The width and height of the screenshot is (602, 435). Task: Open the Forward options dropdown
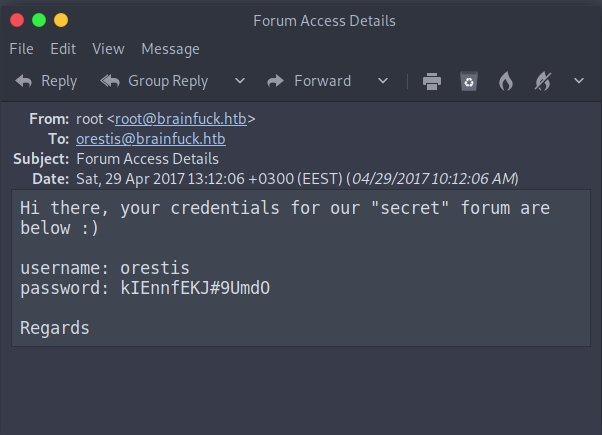(383, 81)
